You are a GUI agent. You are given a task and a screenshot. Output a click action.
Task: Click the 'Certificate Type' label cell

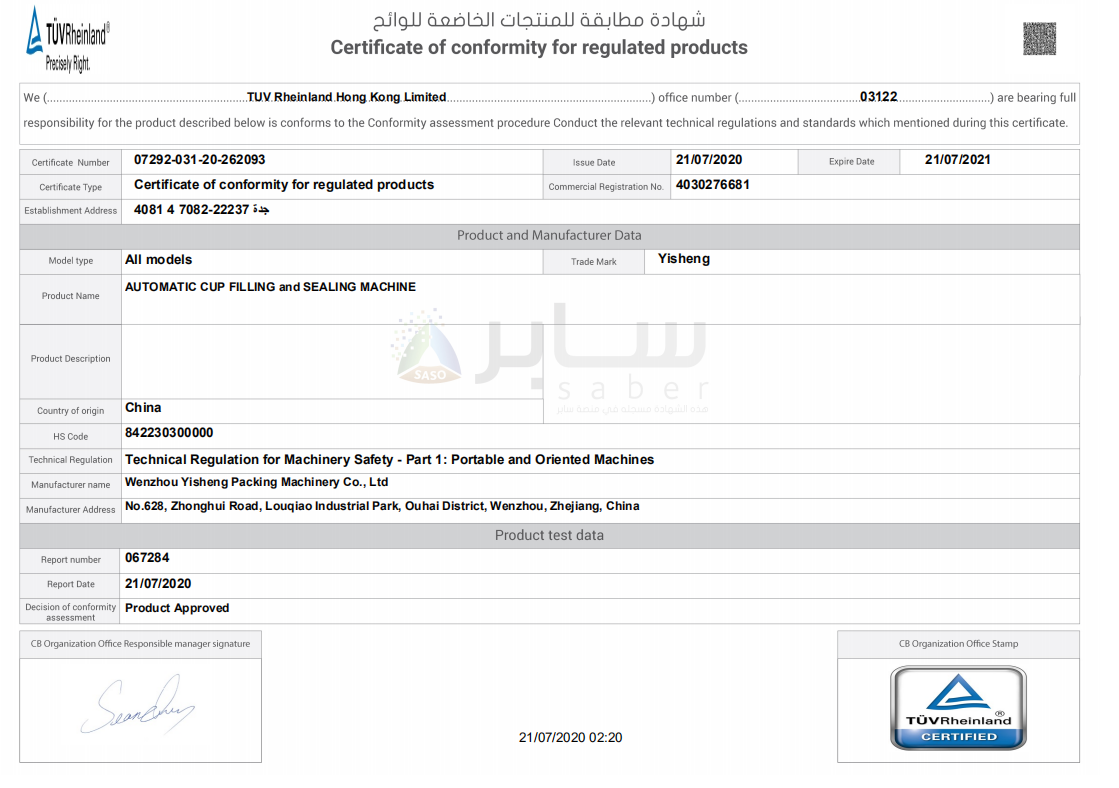(x=71, y=188)
